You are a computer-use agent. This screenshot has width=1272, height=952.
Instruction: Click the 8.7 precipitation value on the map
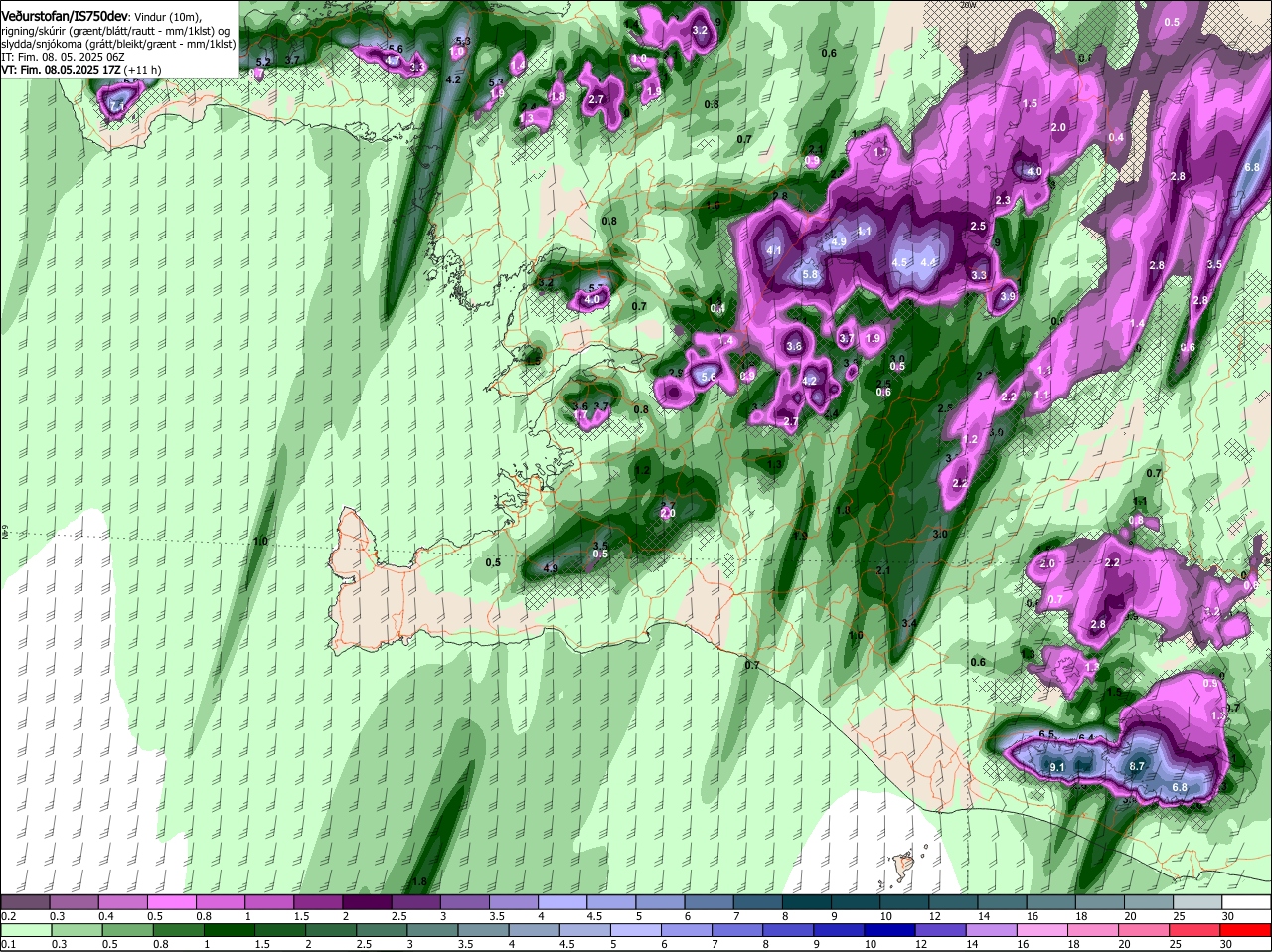(x=1138, y=766)
